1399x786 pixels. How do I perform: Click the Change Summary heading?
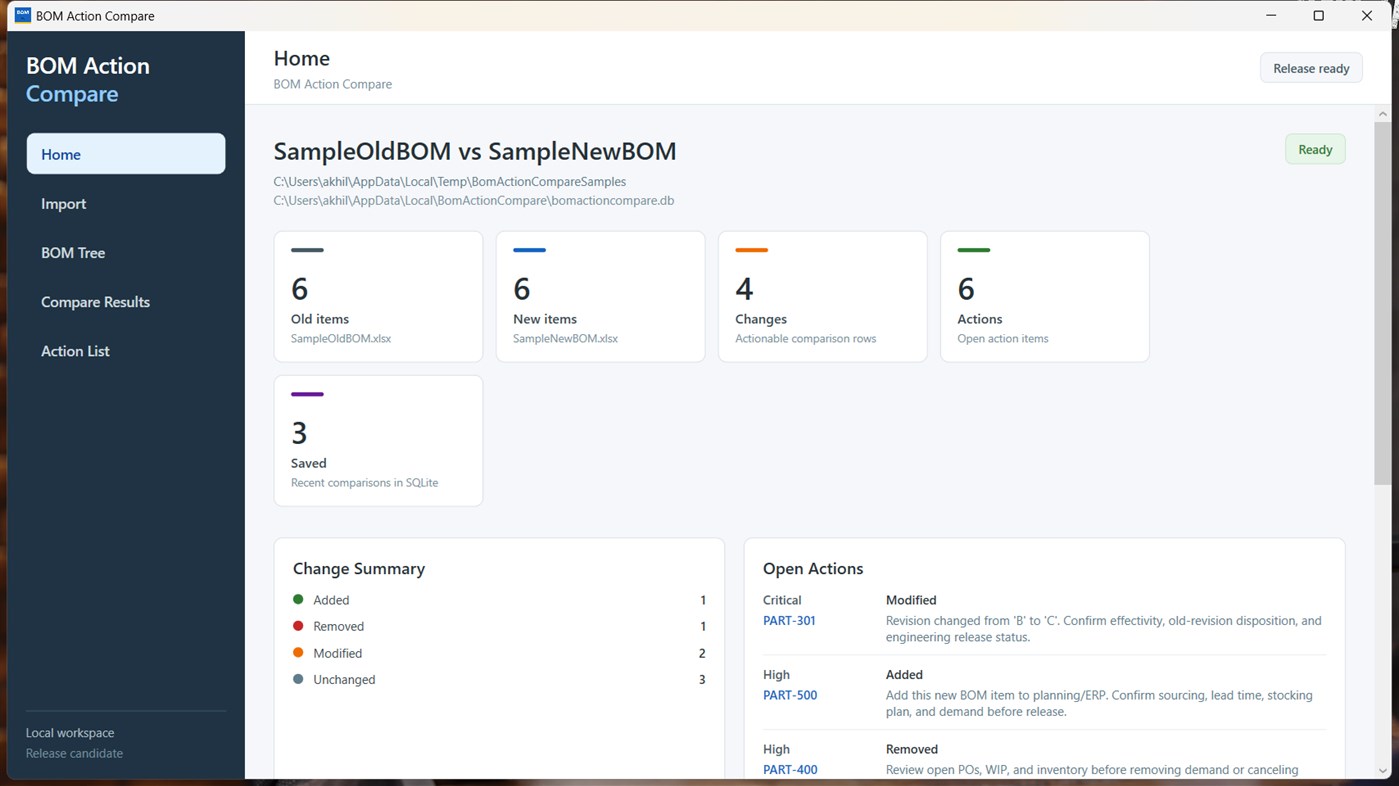pyautogui.click(x=359, y=568)
